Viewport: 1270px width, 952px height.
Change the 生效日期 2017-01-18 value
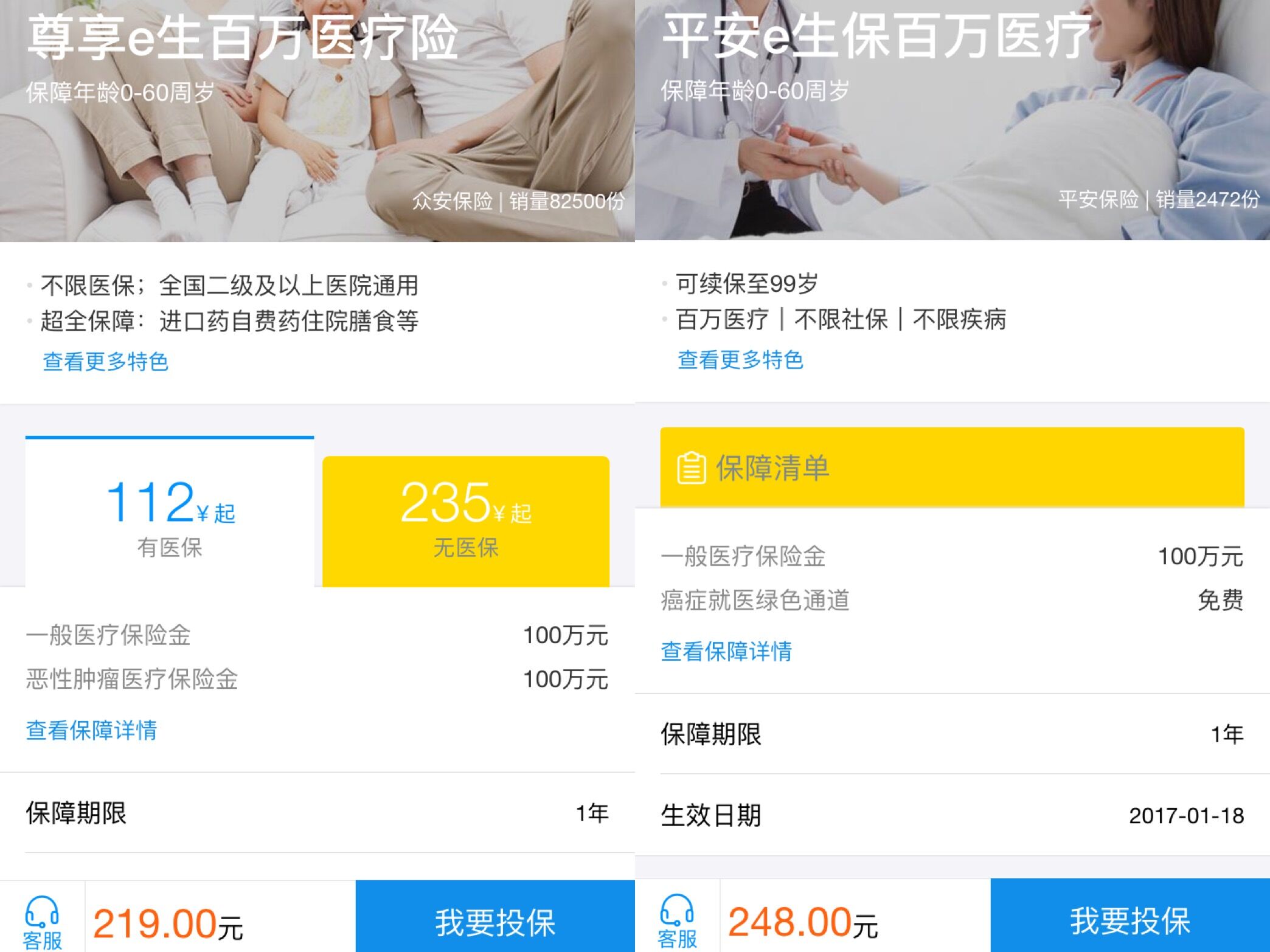pos(1185,816)
